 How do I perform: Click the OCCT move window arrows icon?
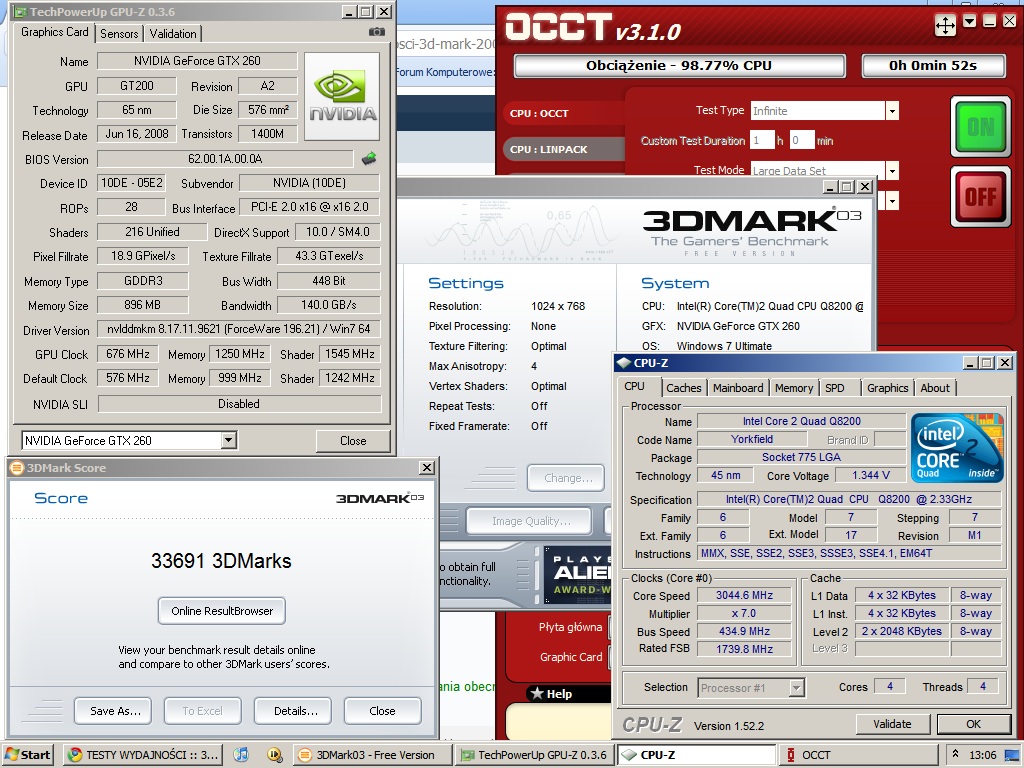[x=945, y=25]
